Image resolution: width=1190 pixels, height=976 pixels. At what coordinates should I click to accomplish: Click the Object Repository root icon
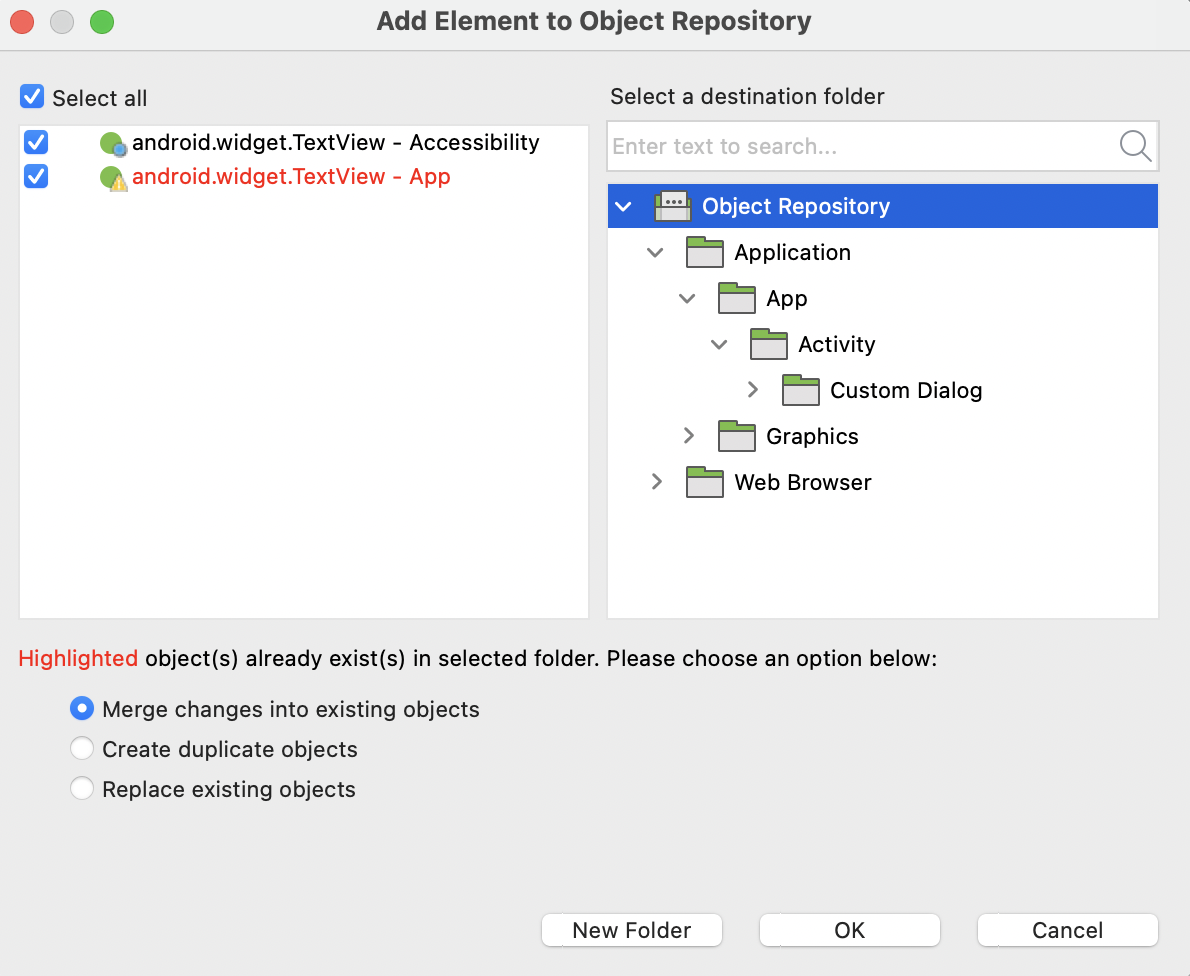(674, 206)
